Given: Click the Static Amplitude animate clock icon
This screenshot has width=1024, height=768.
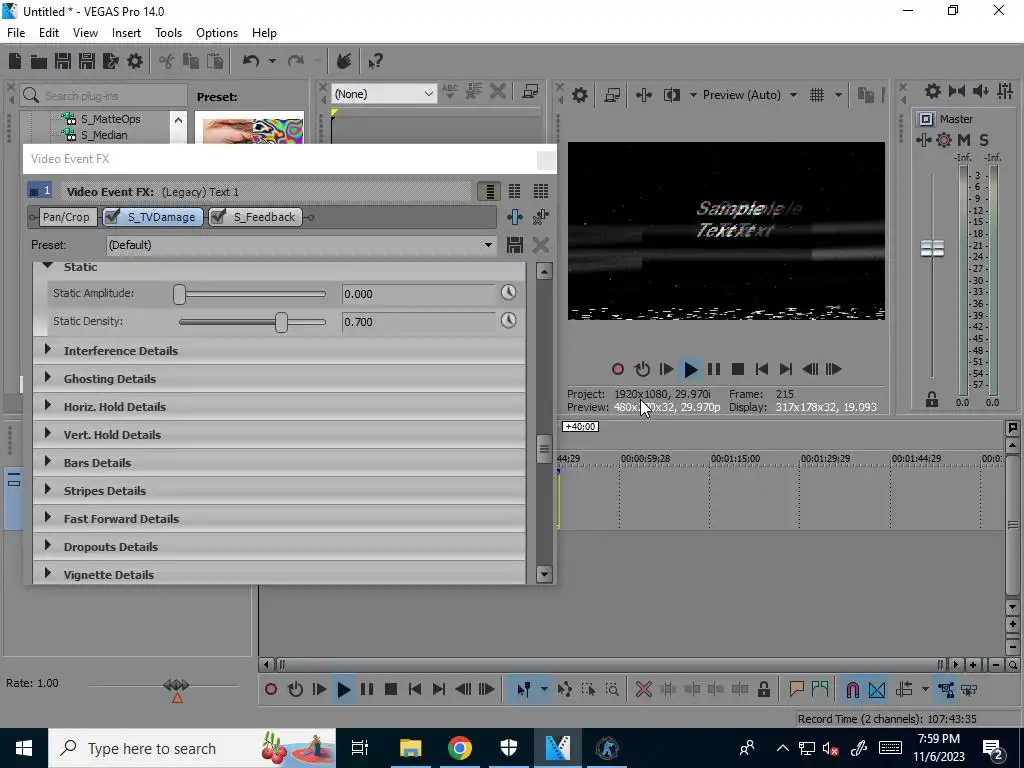Looking at the screenshot, I should click(x=508, y=293).
